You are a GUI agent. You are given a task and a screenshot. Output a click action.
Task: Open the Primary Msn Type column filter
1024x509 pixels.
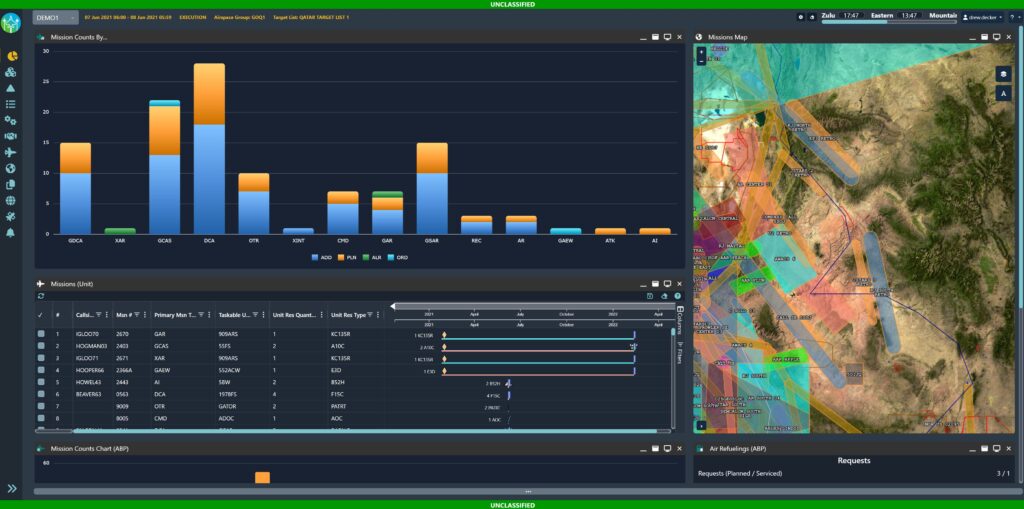(201, 314)
